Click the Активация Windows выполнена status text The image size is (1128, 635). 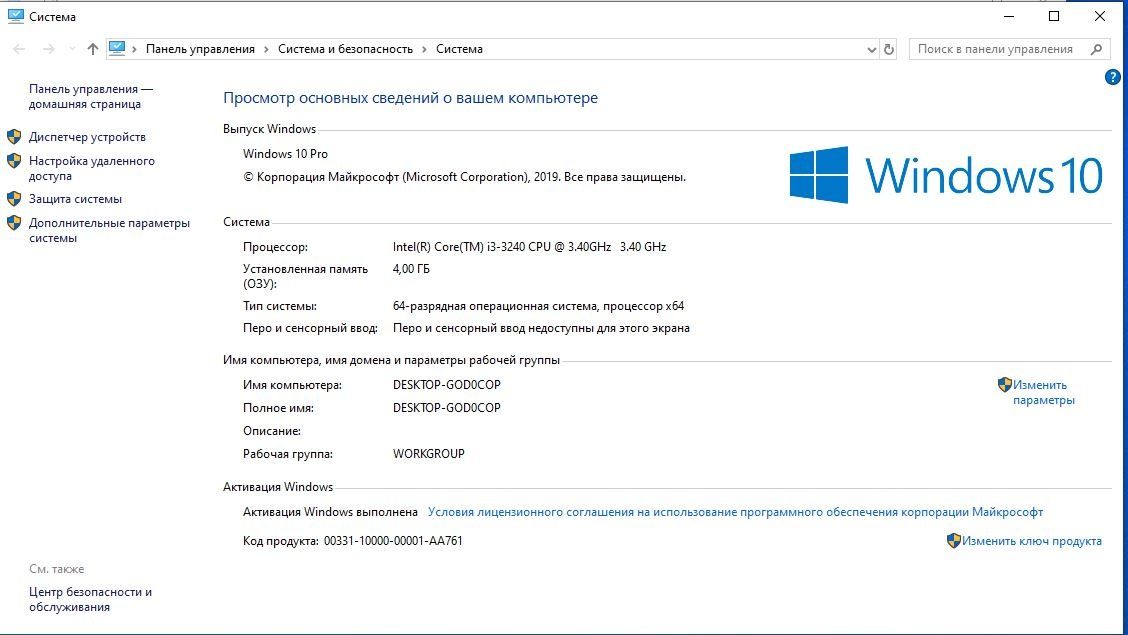[330, 512]
